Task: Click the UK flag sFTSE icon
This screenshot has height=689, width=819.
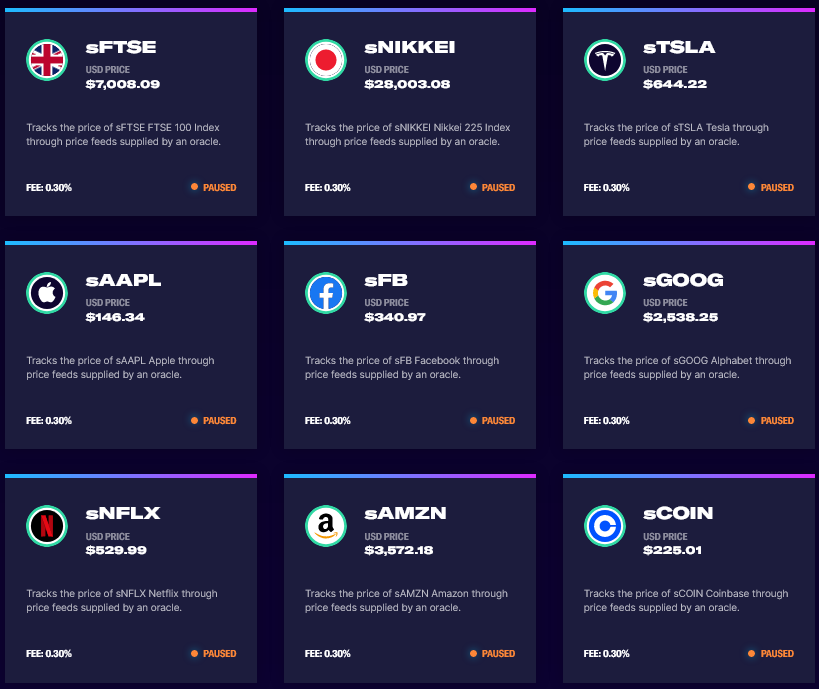Action: point(47,60)
